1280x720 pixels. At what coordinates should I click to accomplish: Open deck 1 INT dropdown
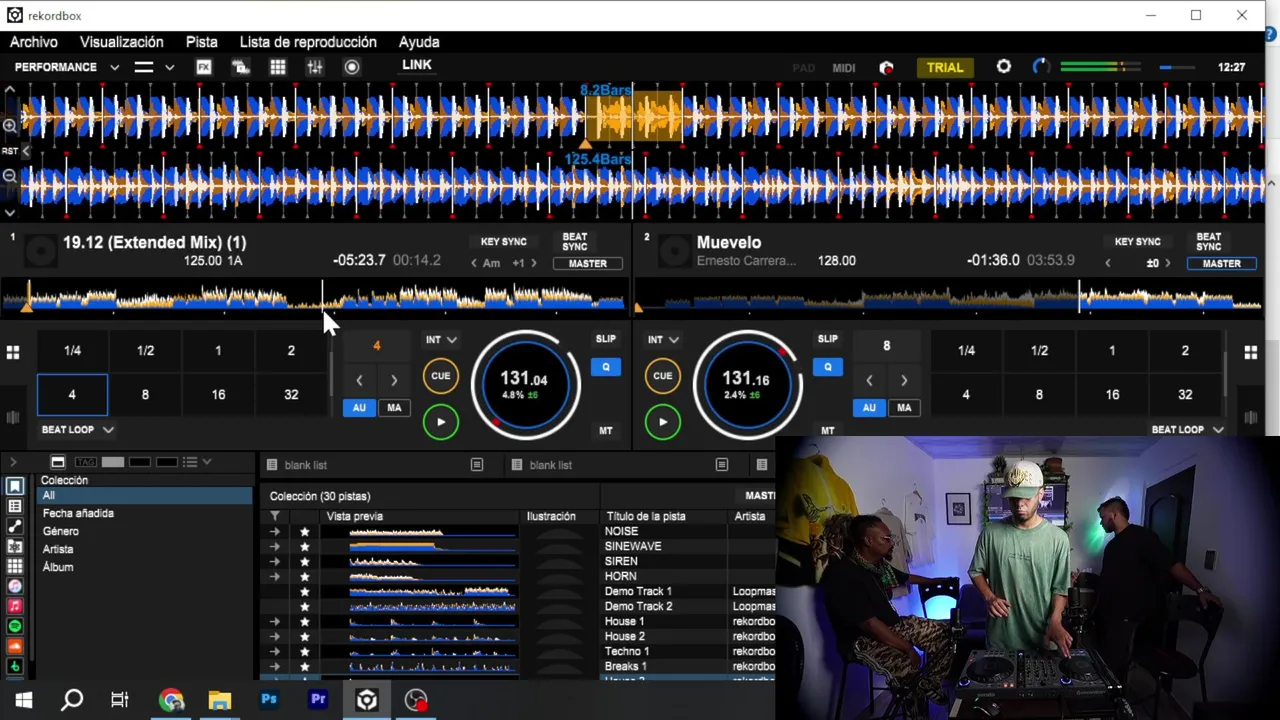[441, 340]
